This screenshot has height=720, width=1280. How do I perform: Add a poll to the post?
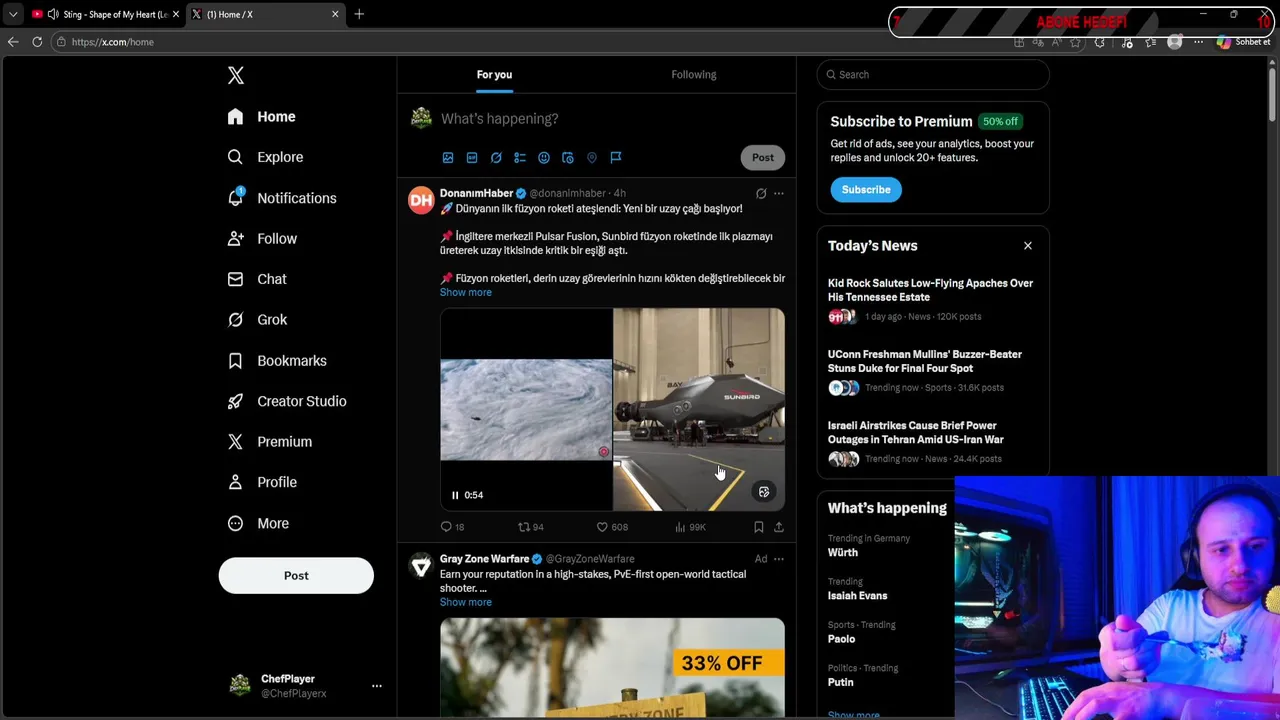(520, 158)
